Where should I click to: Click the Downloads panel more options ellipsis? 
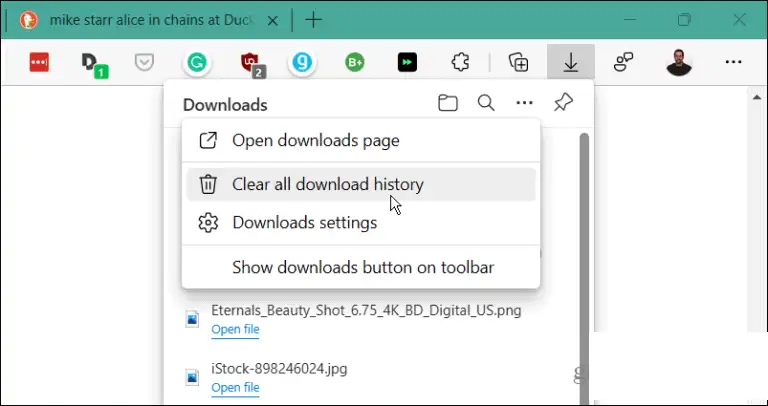(525, 103)
